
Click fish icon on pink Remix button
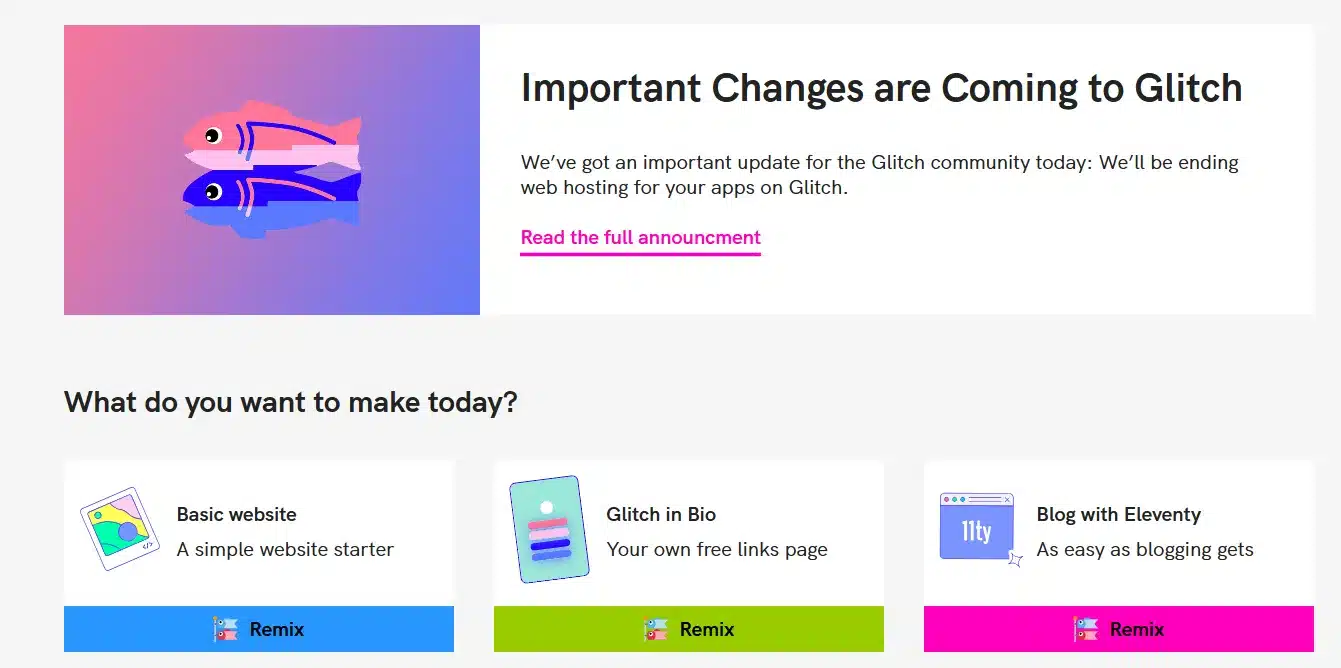click(x=1086, y=629)
